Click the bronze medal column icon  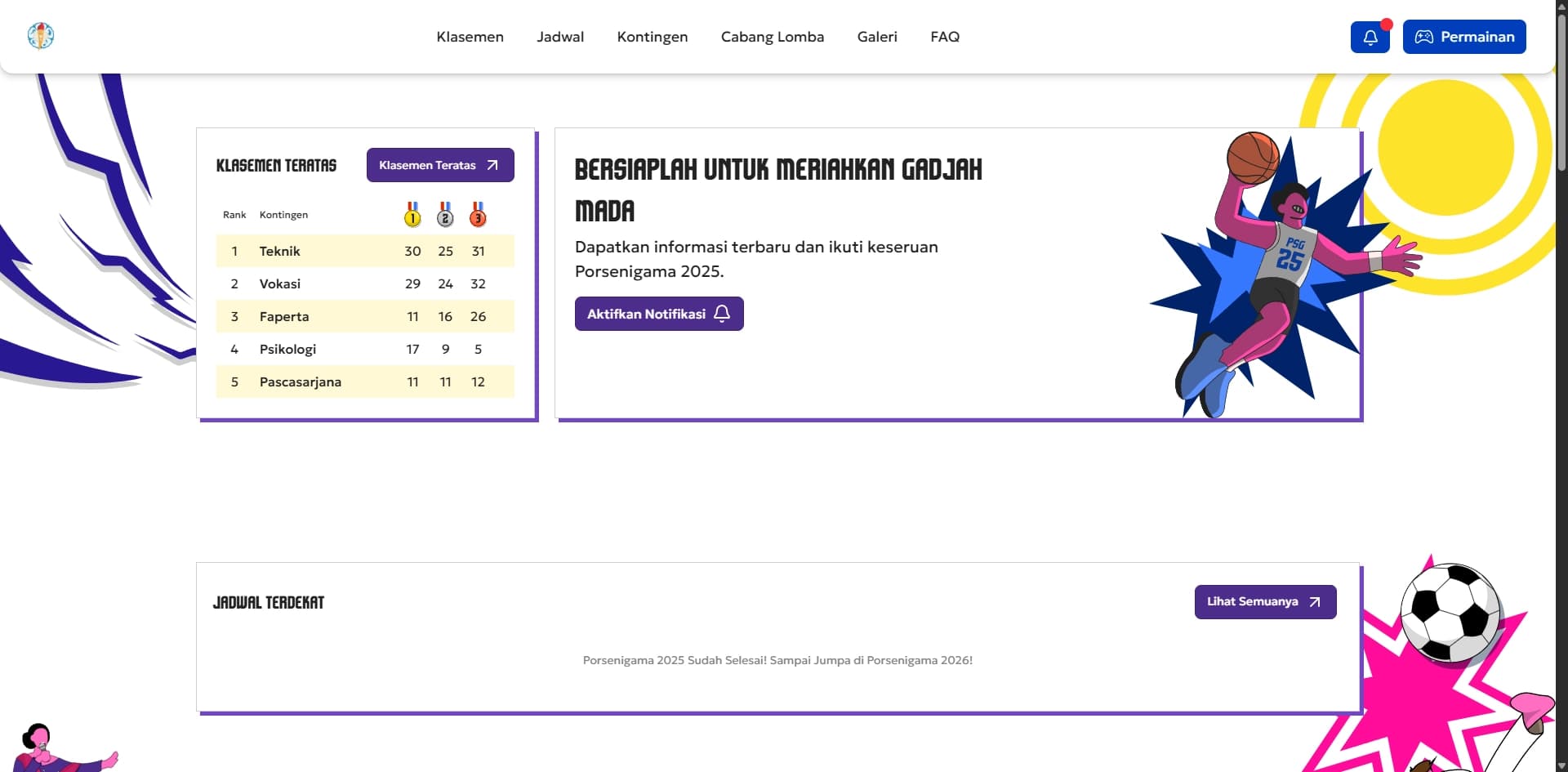[478, 215]
